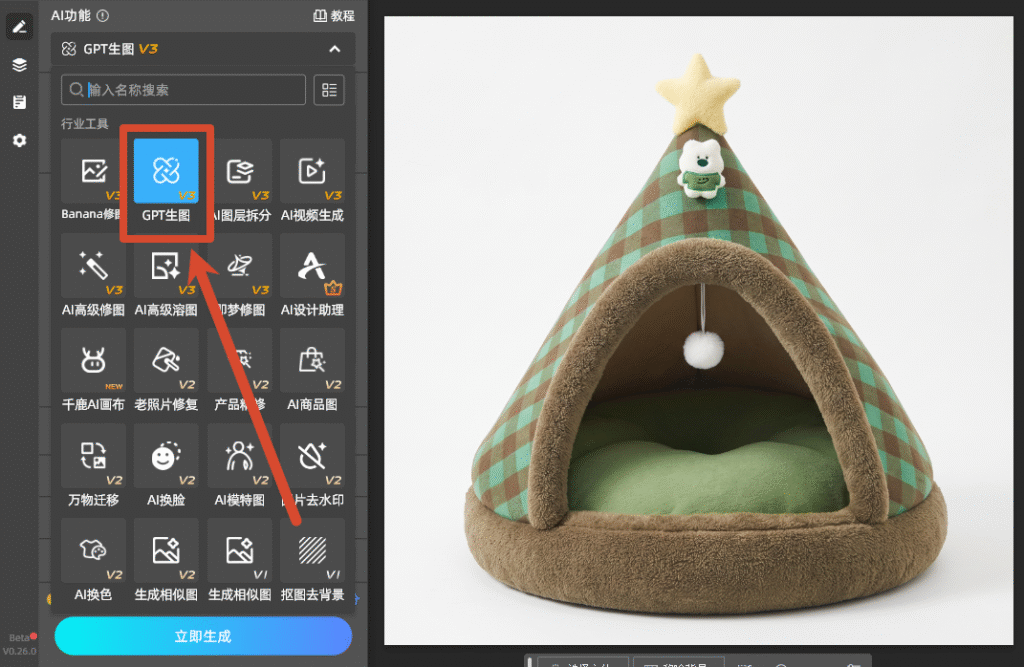Toggle the list view layout button
This screenshot has width=1024, height=667.
coord(329,89)
